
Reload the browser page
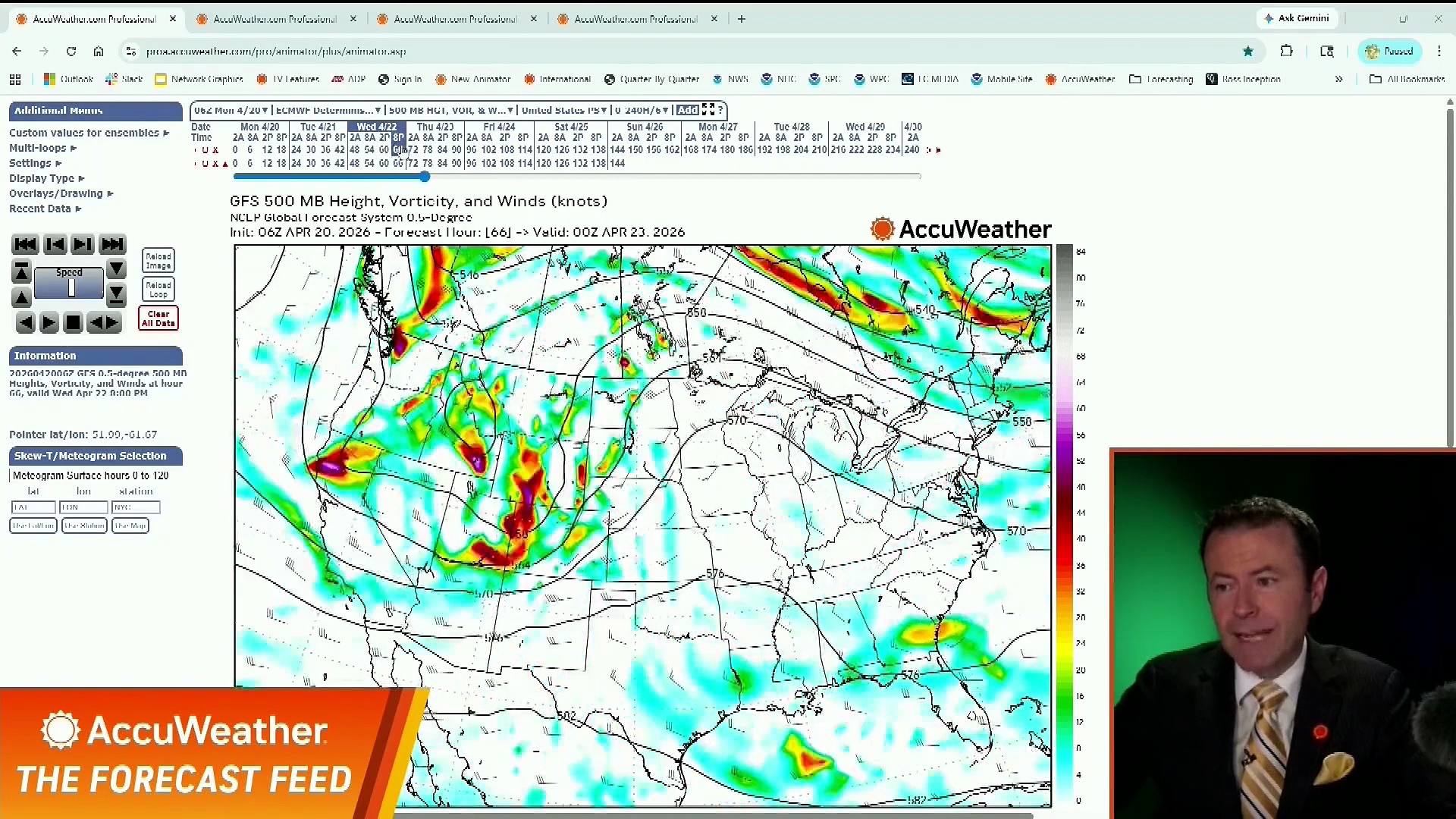(71, 51)
